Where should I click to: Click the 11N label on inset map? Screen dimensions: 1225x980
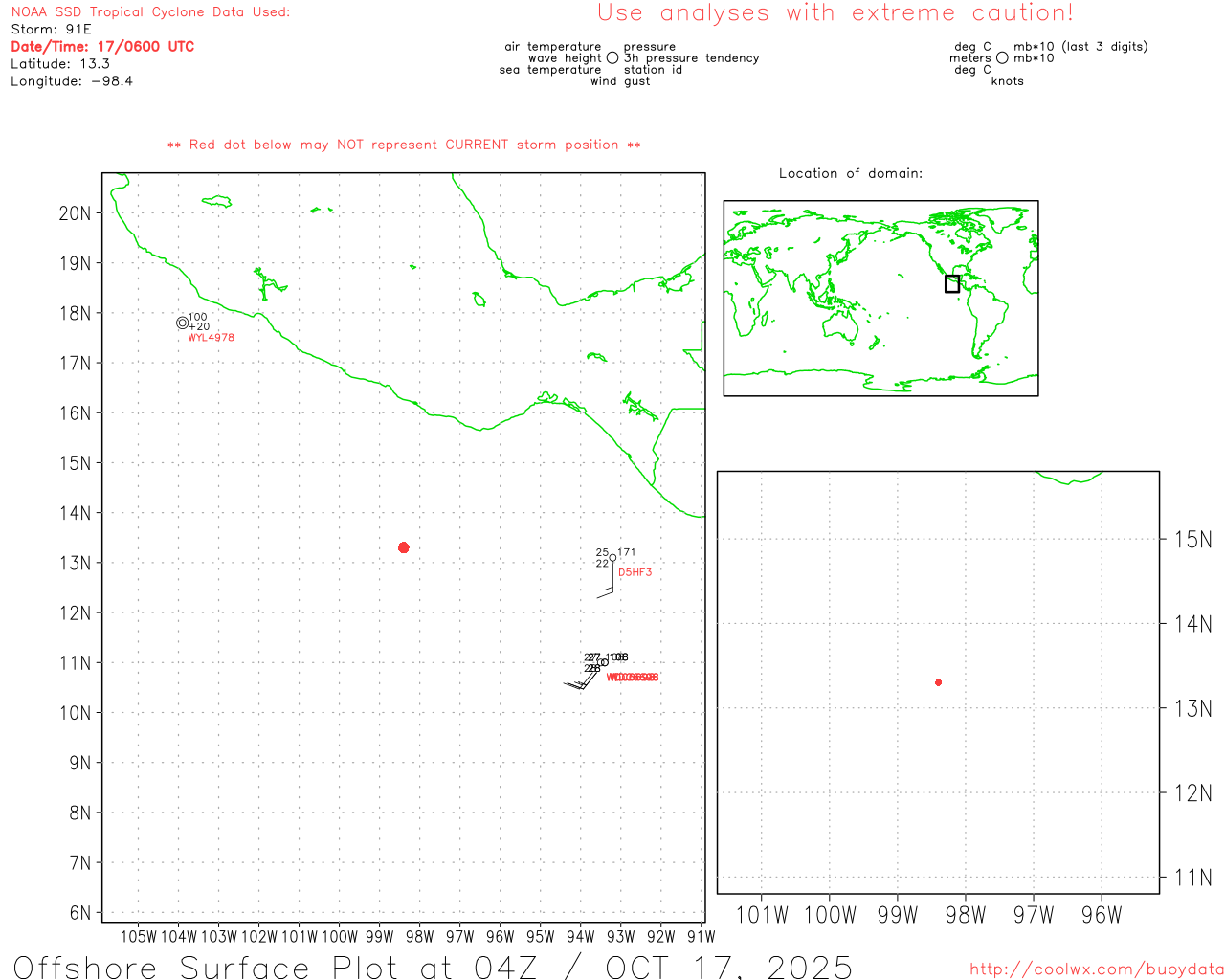pyautogui.click(x=1192, y=878)
